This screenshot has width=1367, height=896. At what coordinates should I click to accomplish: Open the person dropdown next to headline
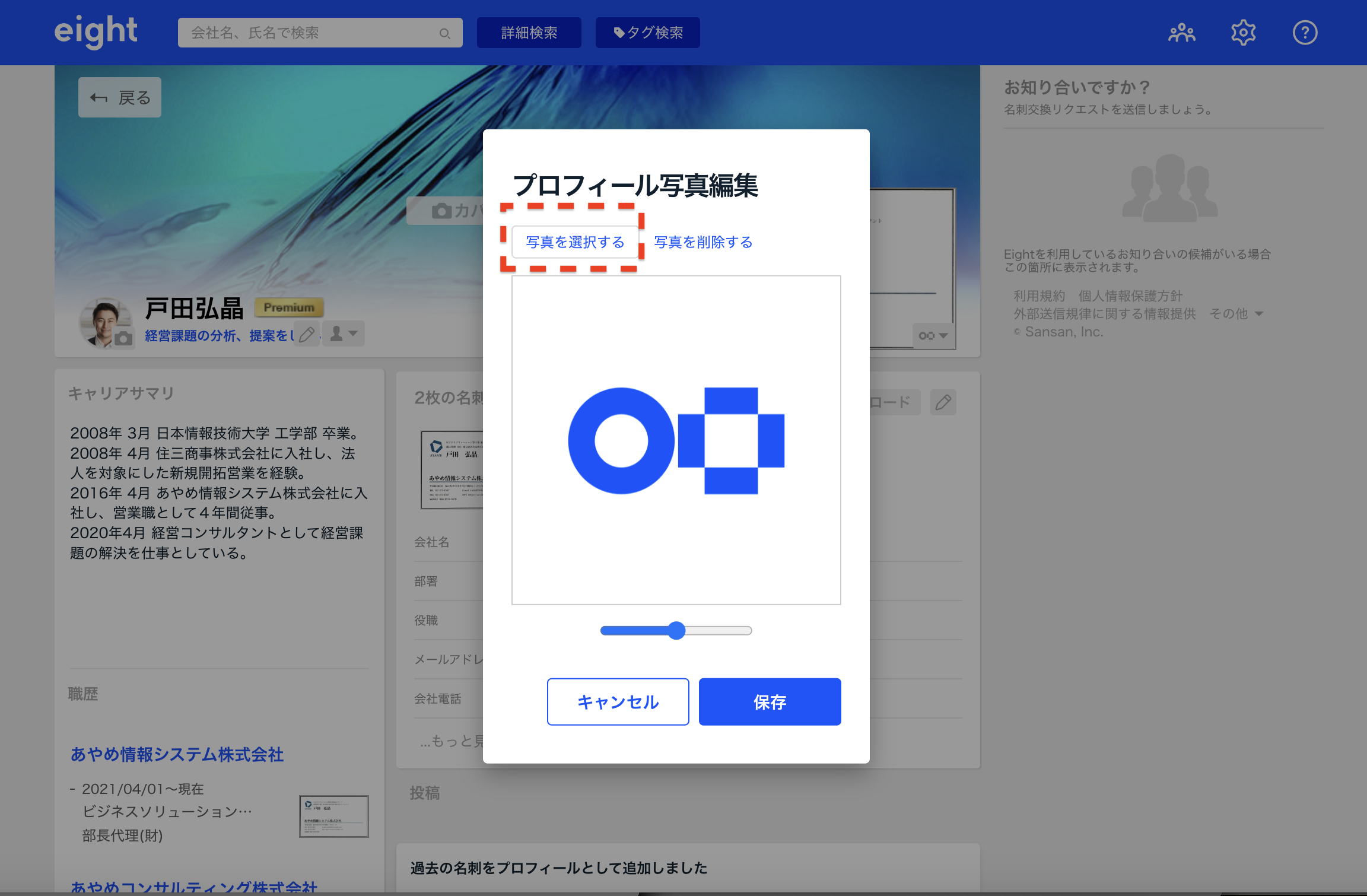click(344, 334)
